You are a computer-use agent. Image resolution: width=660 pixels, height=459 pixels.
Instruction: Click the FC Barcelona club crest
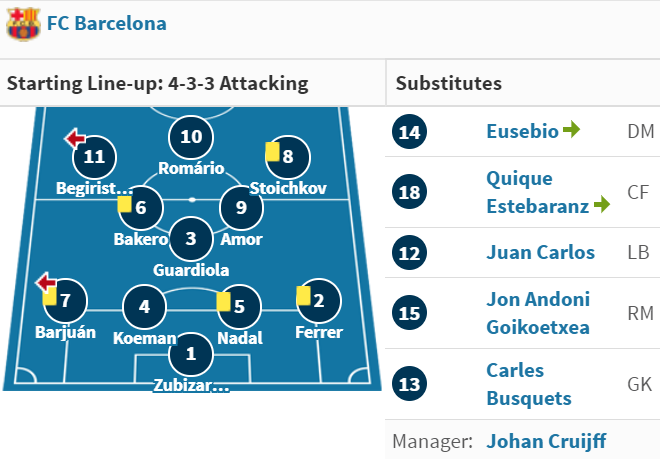click(22, 23)
